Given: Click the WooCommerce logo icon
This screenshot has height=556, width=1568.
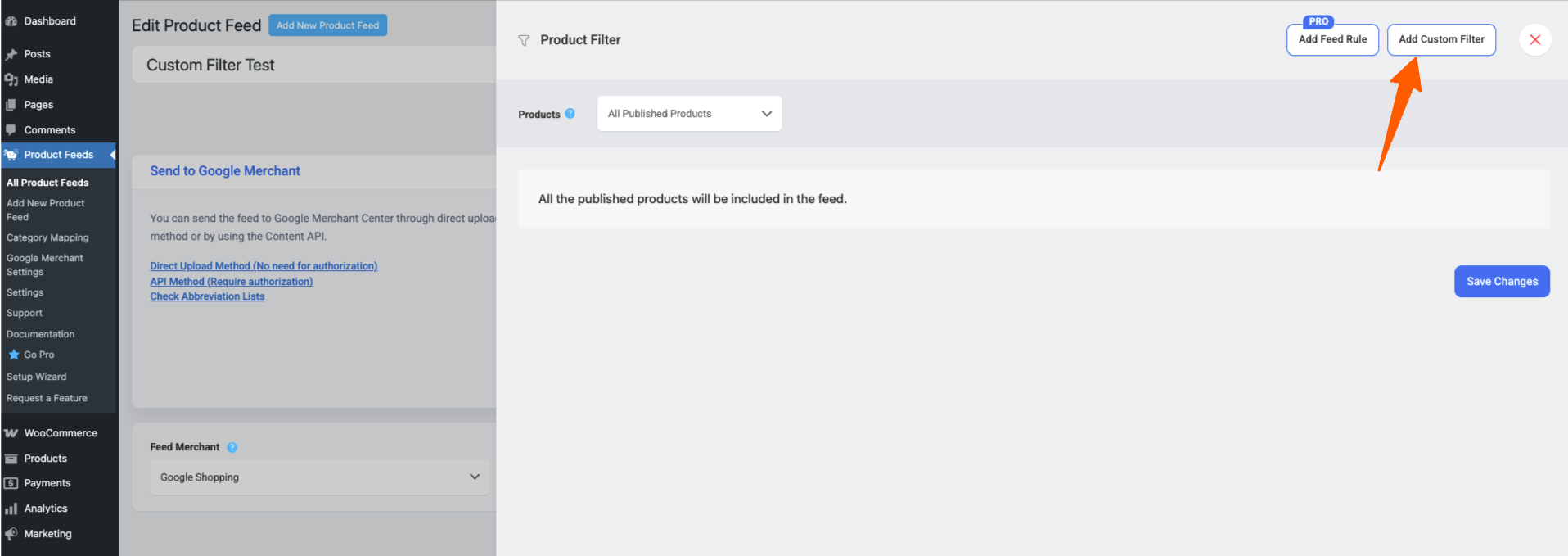Looking at the screenshot, I should coord(11,433).
